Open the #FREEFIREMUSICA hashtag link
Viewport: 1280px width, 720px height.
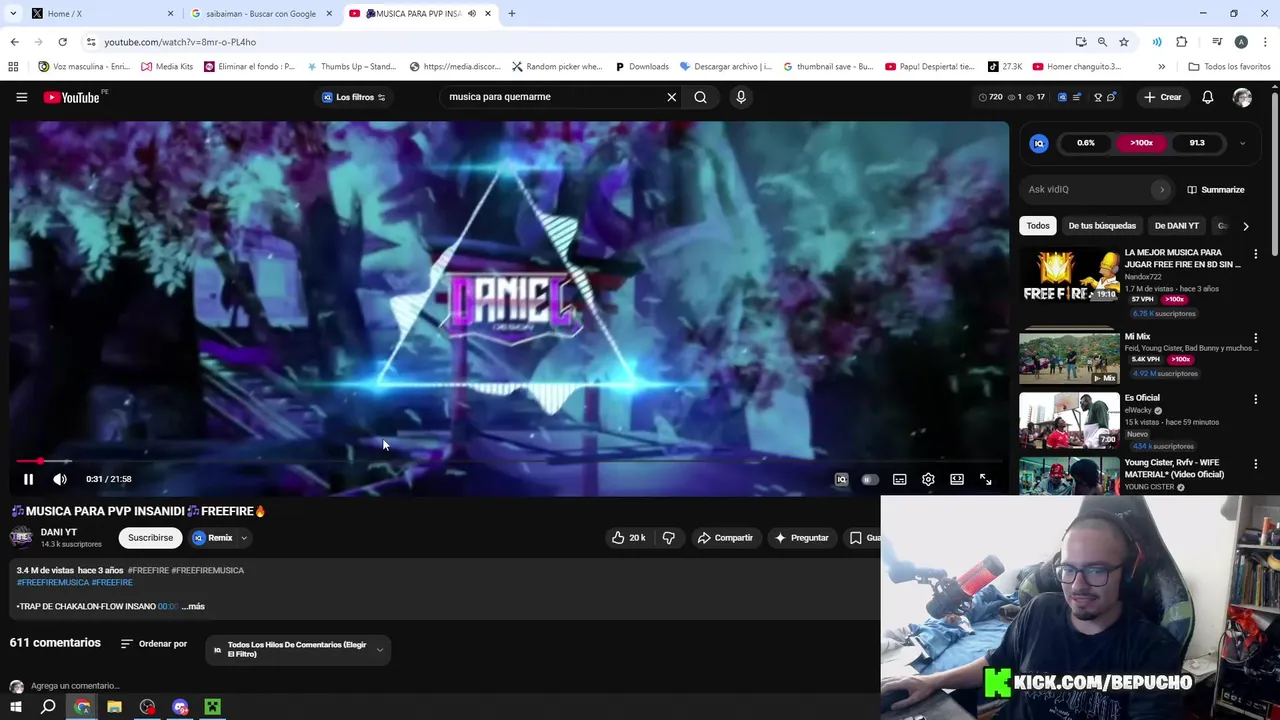click(x=53, y=582)
